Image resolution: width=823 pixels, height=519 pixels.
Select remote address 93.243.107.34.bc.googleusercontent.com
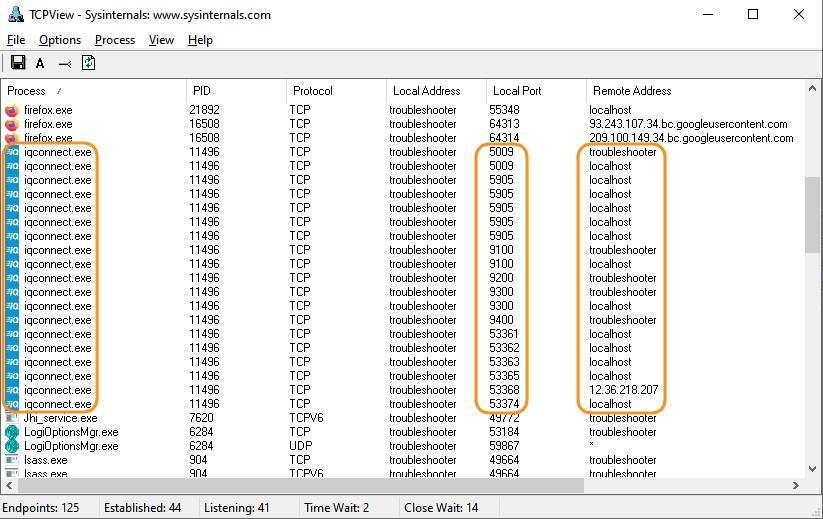(688, 124)
